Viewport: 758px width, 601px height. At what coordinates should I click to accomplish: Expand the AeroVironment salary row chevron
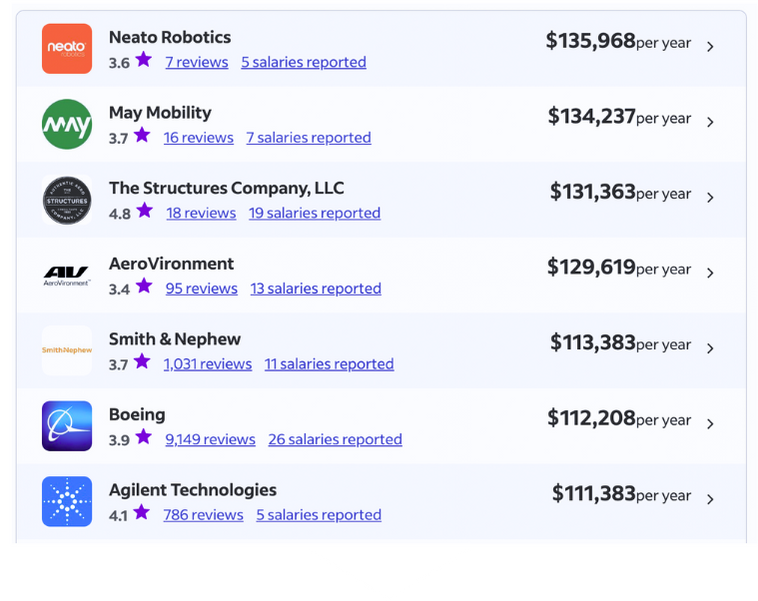pyautogui.click(x=710, y=273)
